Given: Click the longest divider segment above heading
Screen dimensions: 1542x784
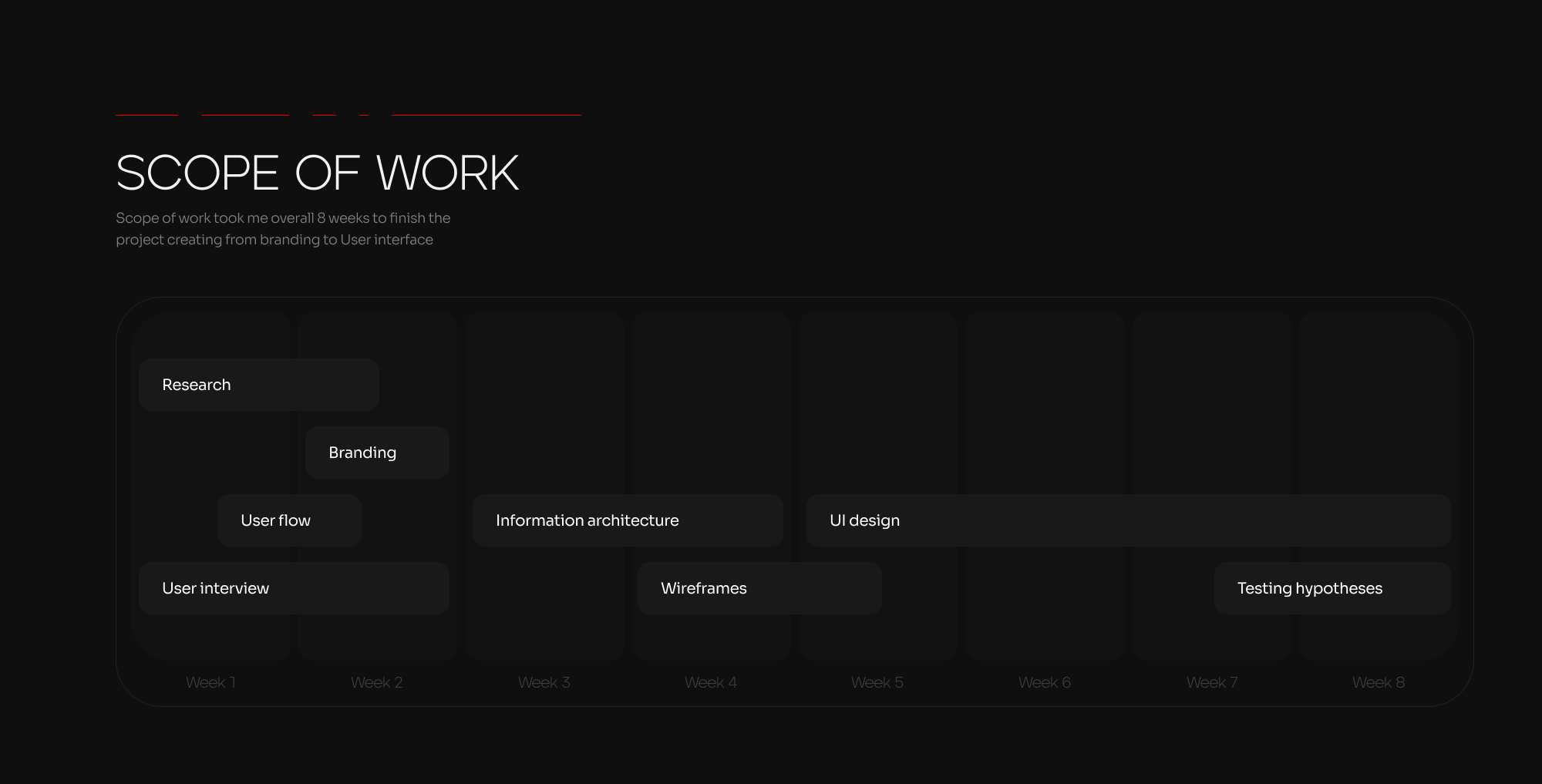Looking at the screenshot, I should [x=487, y=115].
